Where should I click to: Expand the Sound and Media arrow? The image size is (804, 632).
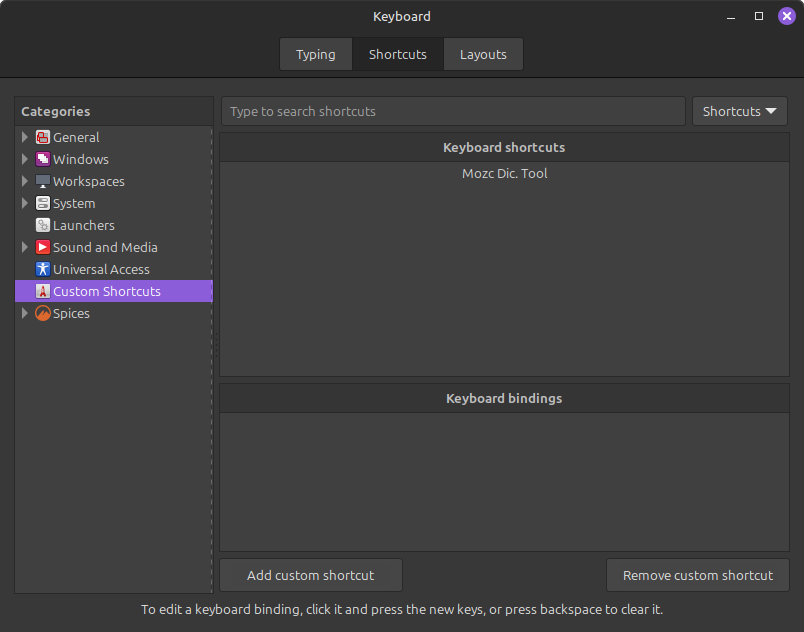point(25,248)
